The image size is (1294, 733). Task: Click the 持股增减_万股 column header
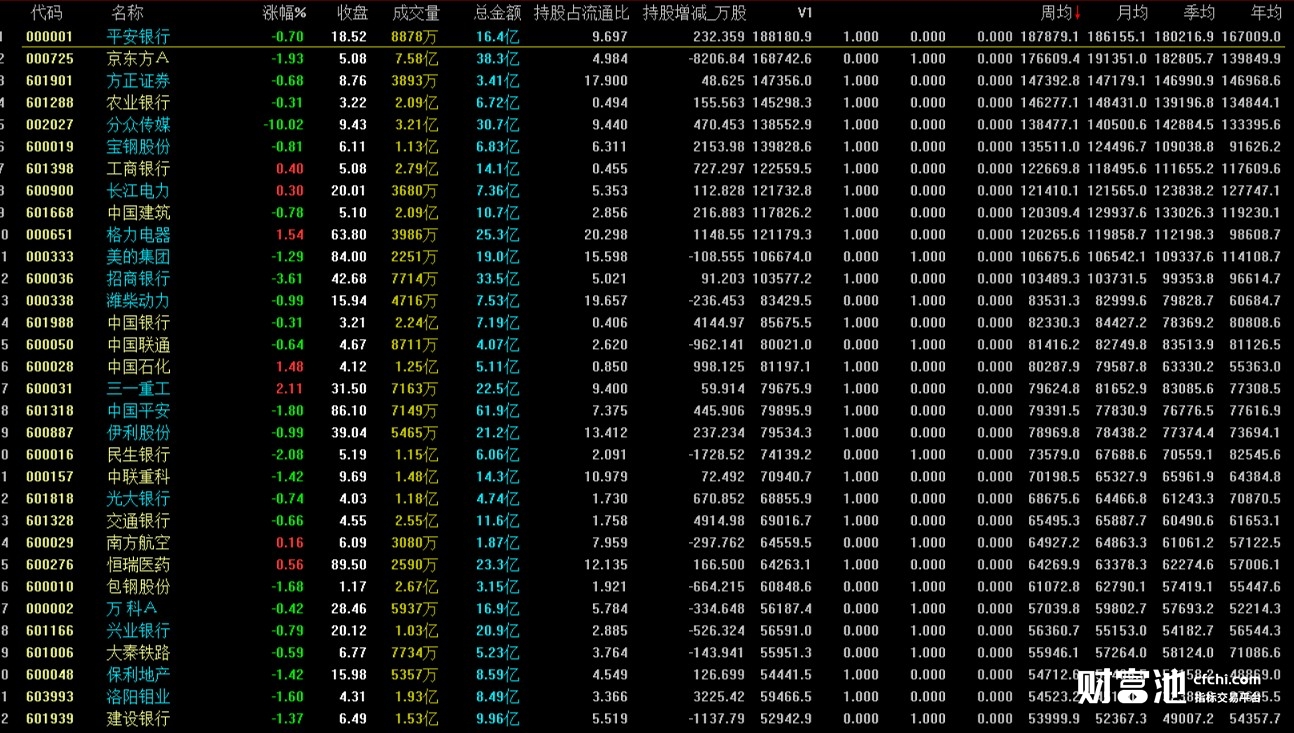[x=694, y=13]
